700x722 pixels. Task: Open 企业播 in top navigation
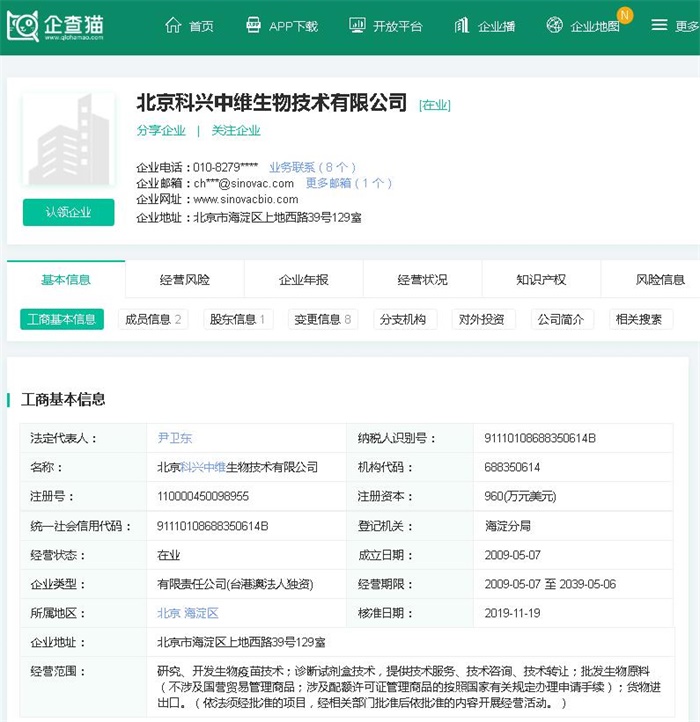[496, 26]
